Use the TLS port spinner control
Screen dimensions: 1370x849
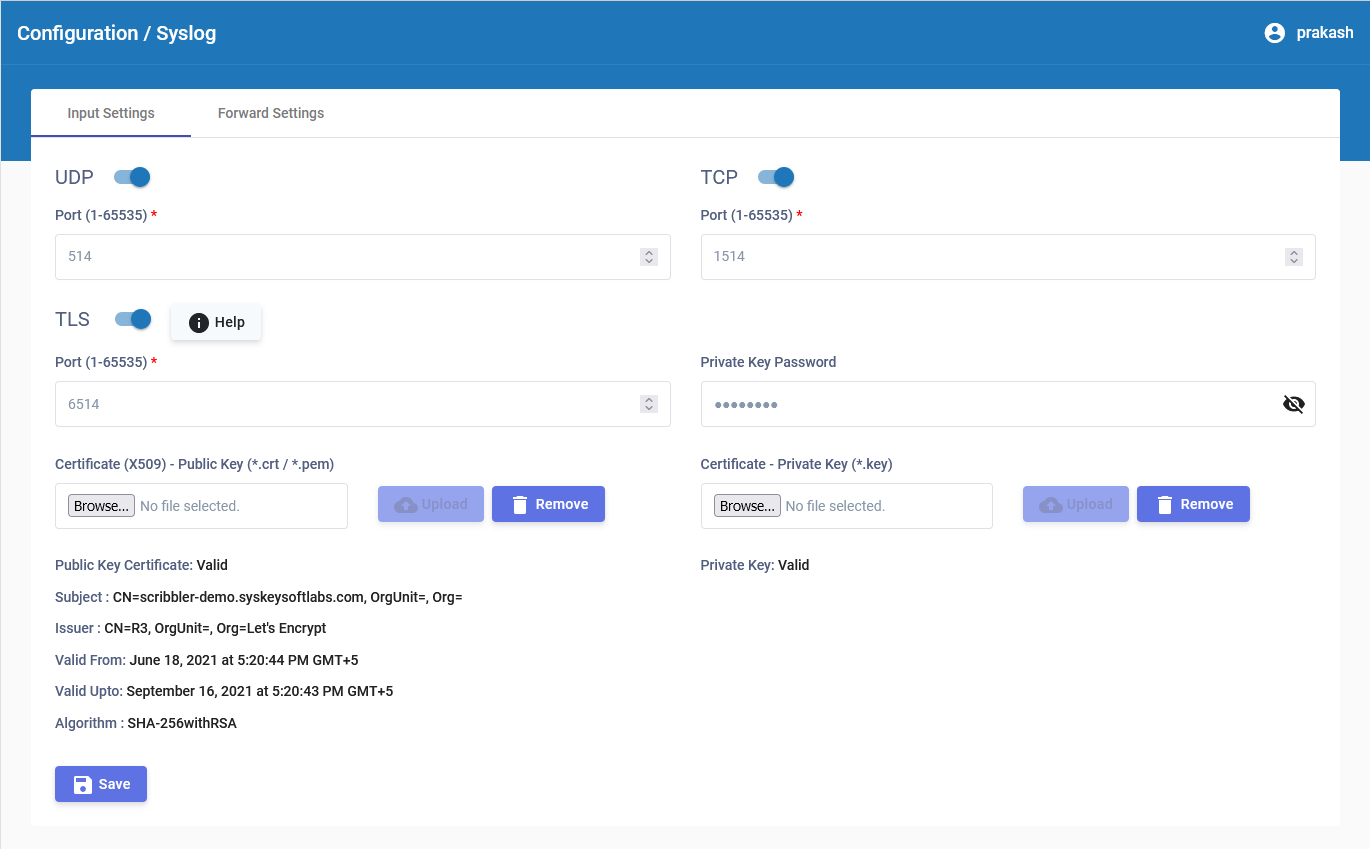(x=649, y=404)
